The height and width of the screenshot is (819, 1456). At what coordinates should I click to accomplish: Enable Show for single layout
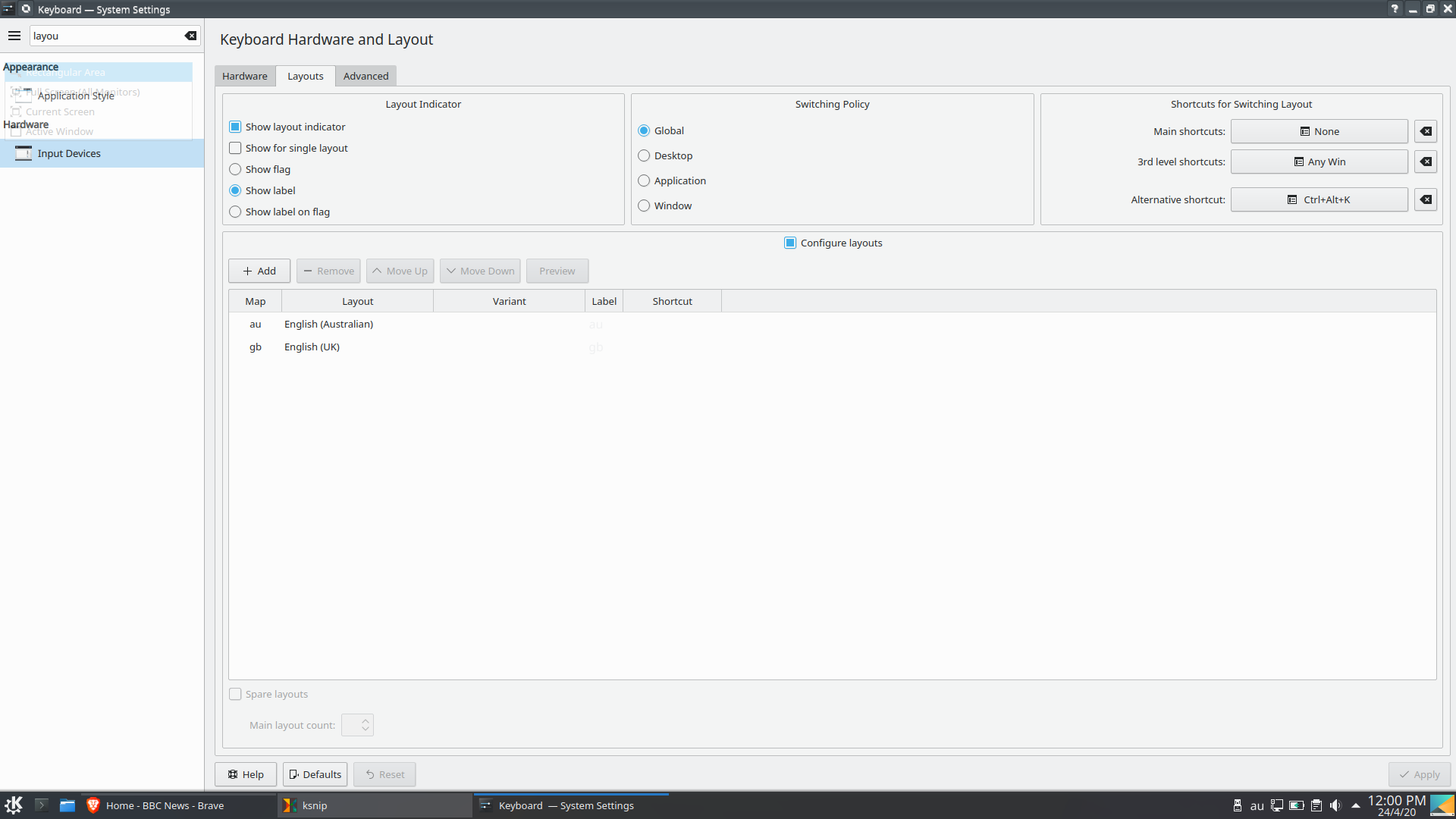(x=235, y=148)
